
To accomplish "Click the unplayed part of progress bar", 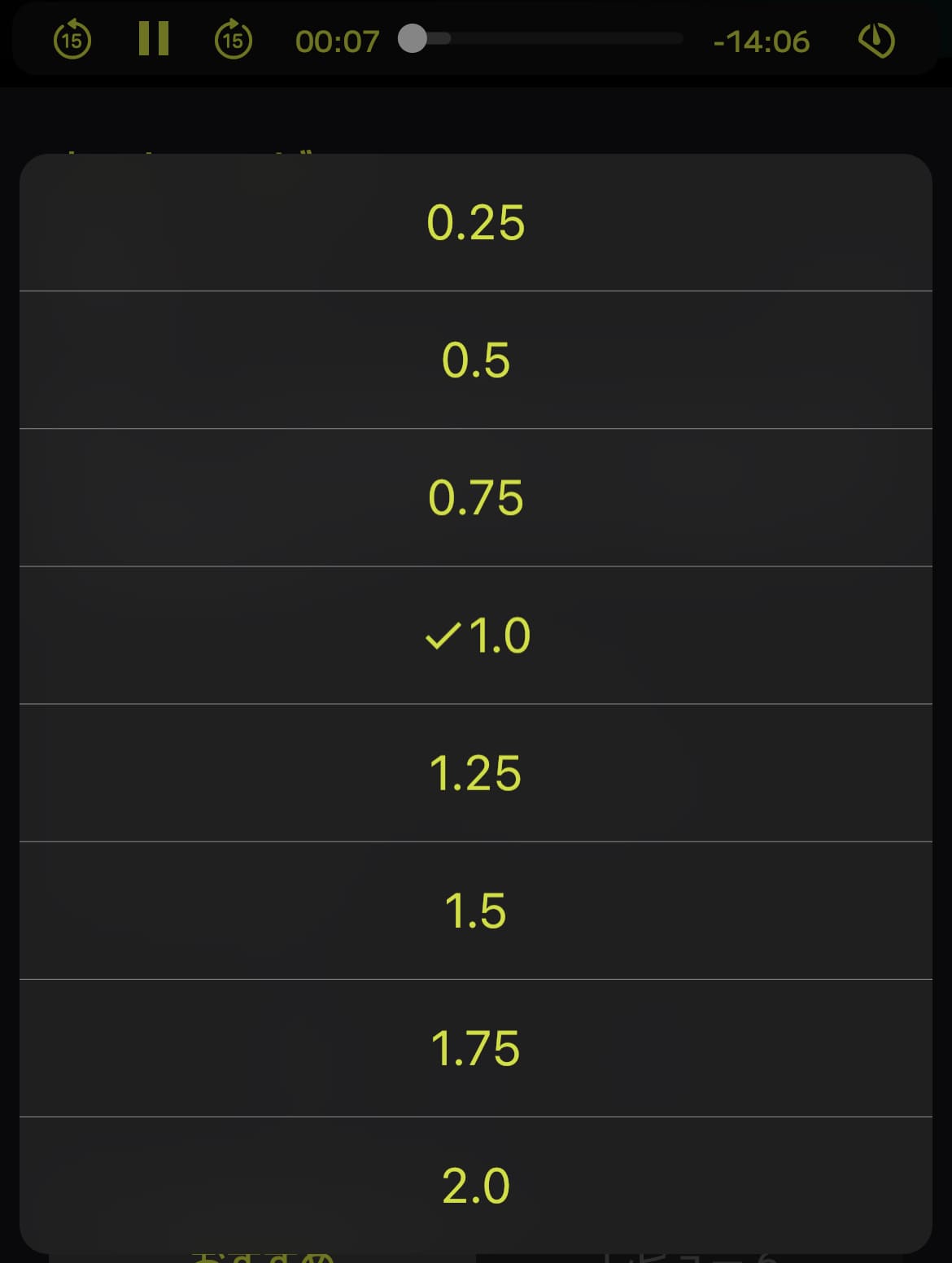I will (x=566, y=38).
